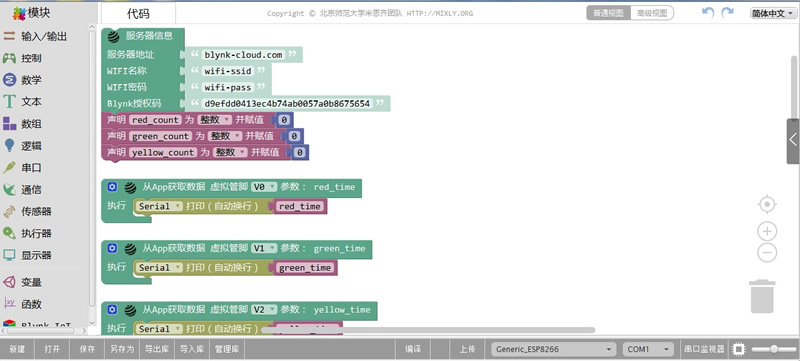Screen dimensions: 800x361
Task: Switch to 普通视图 view mode
Action: click(x=608, y=13)
